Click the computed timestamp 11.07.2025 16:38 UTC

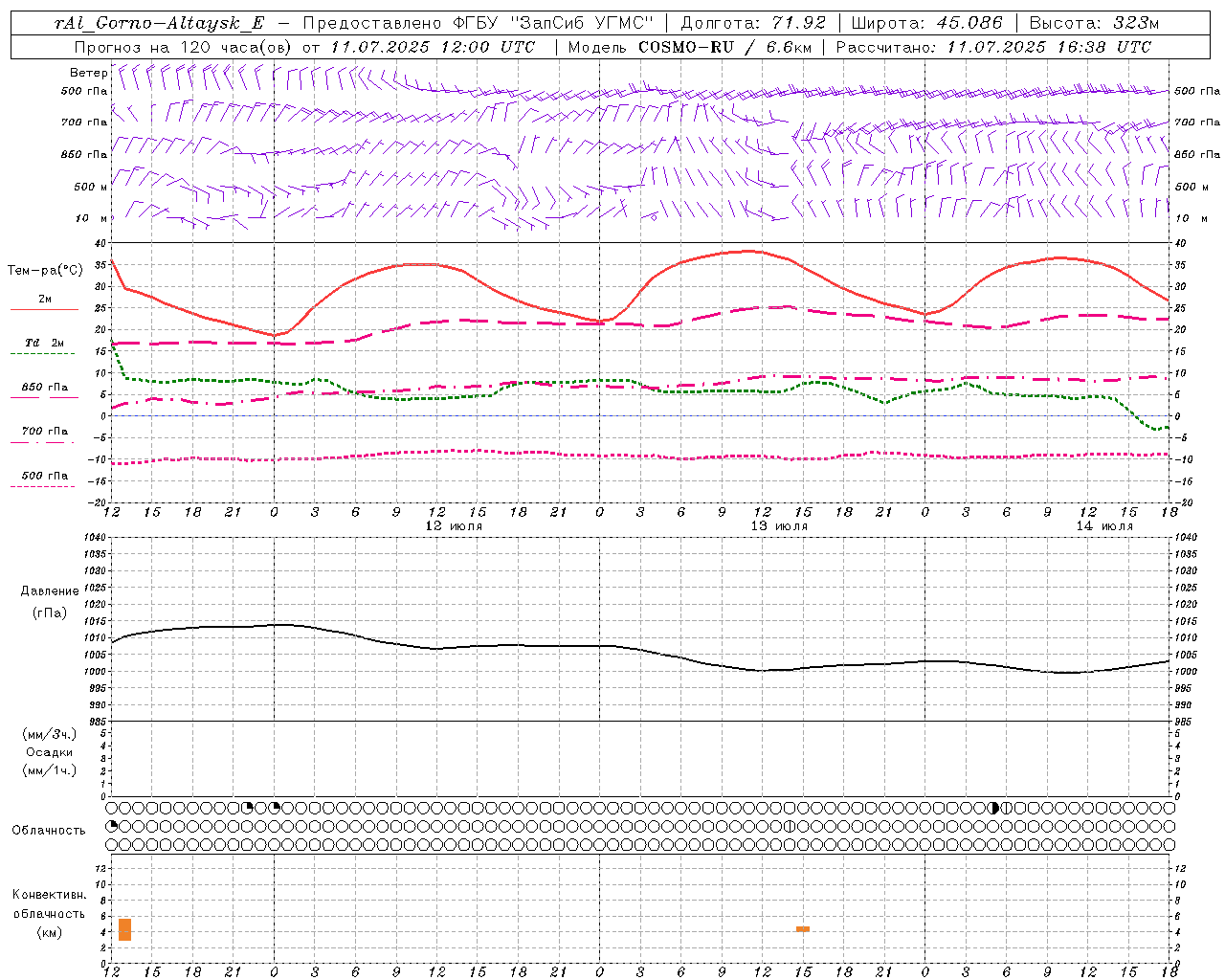1049,47
